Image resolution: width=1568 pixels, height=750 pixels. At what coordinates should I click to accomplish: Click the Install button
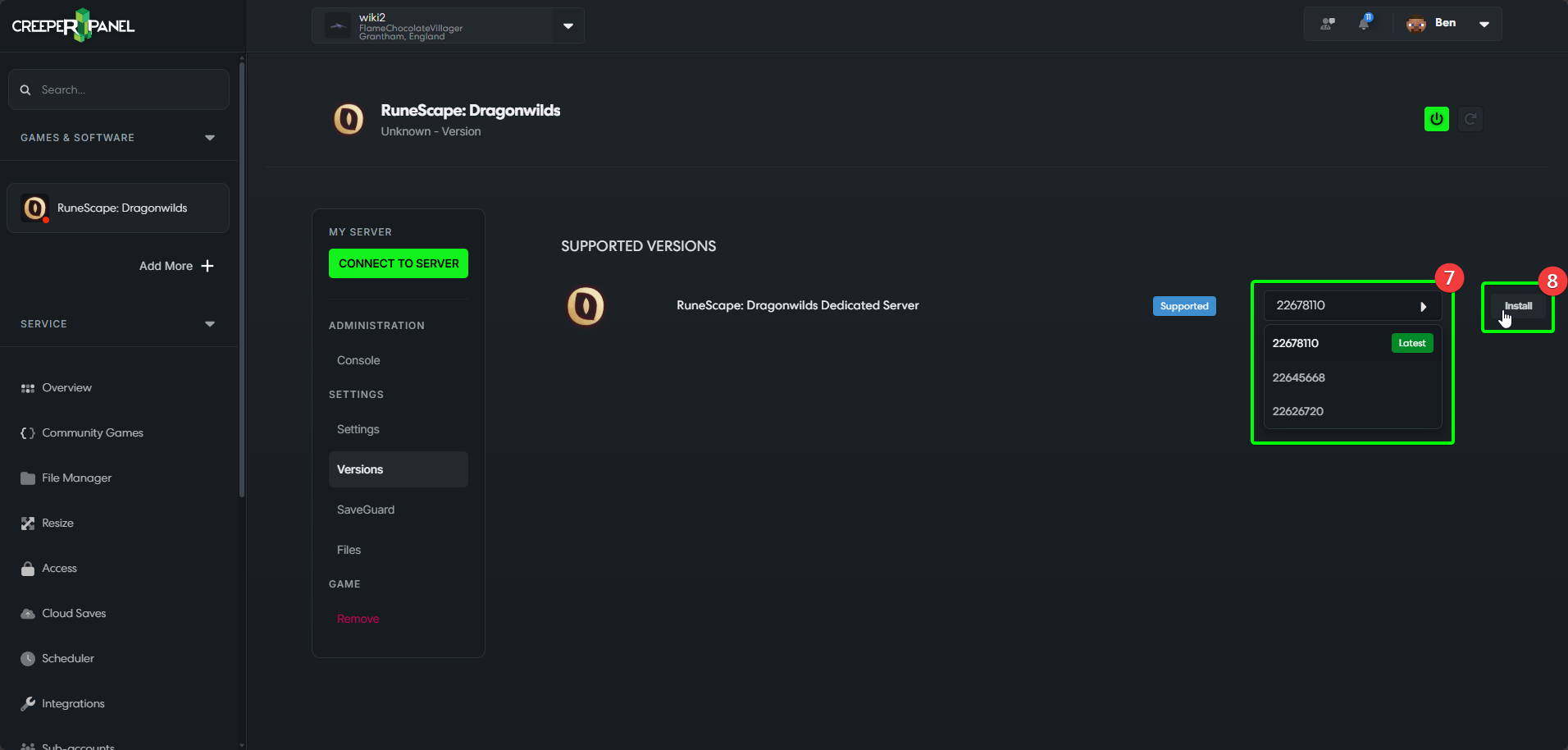click(1518, 306)
